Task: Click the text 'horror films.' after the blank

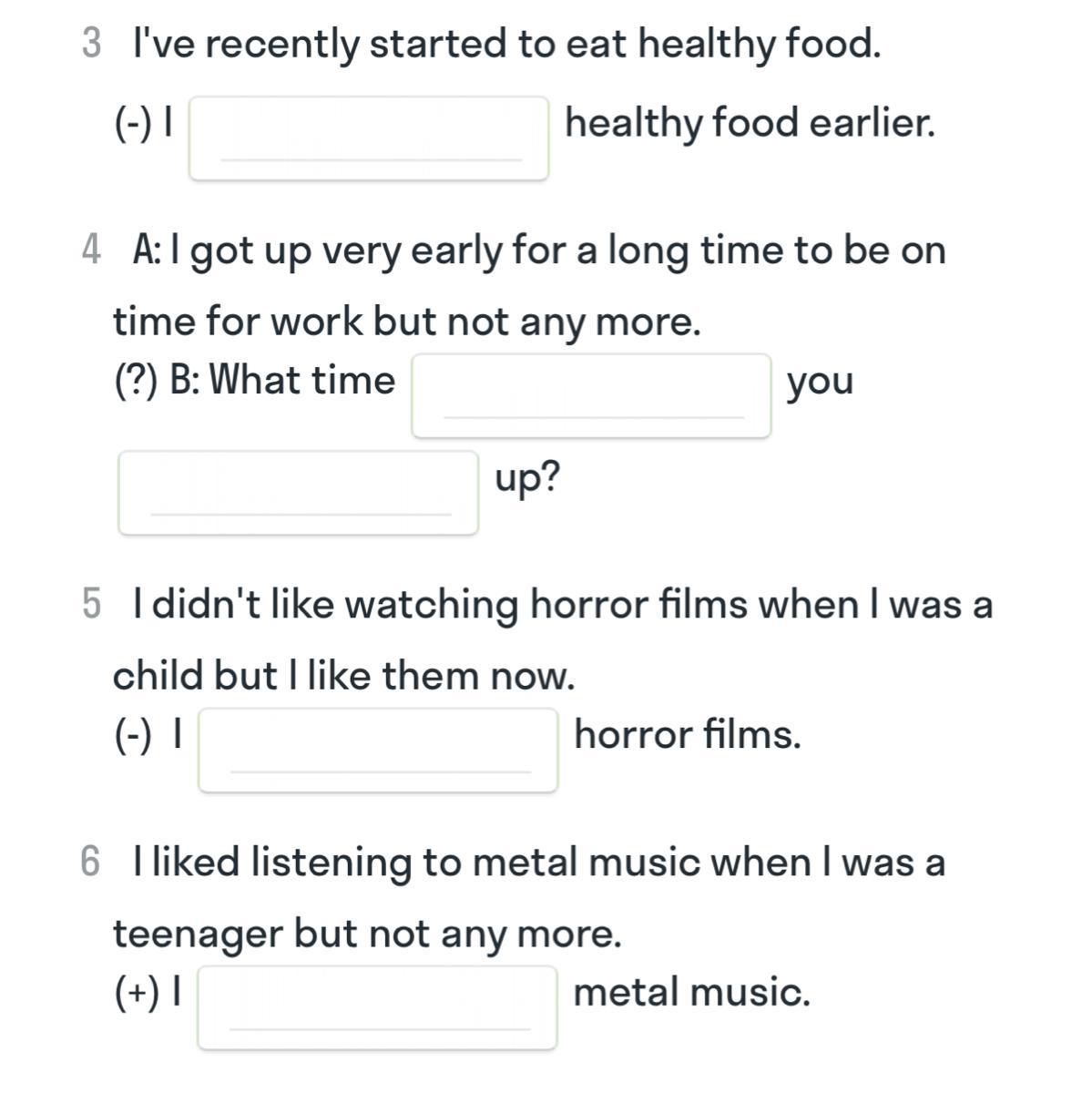Action: click(688, 734)
